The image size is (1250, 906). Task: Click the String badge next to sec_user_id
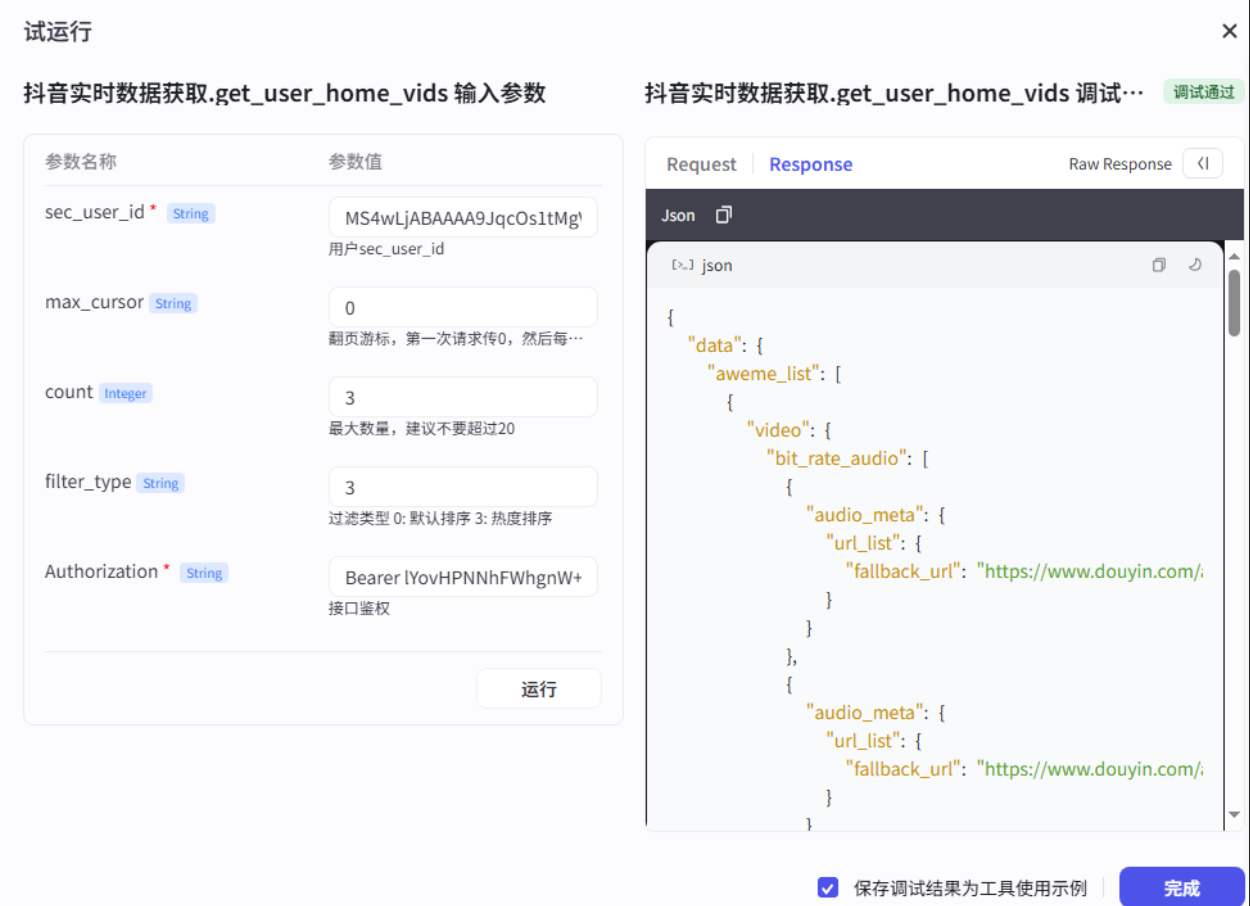tap(190, 213)
